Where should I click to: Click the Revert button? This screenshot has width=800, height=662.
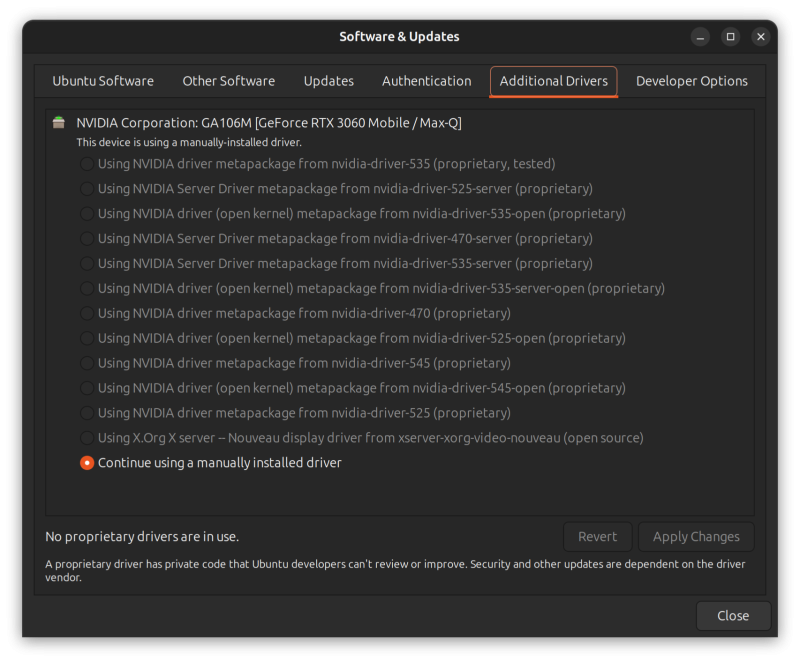597,537
